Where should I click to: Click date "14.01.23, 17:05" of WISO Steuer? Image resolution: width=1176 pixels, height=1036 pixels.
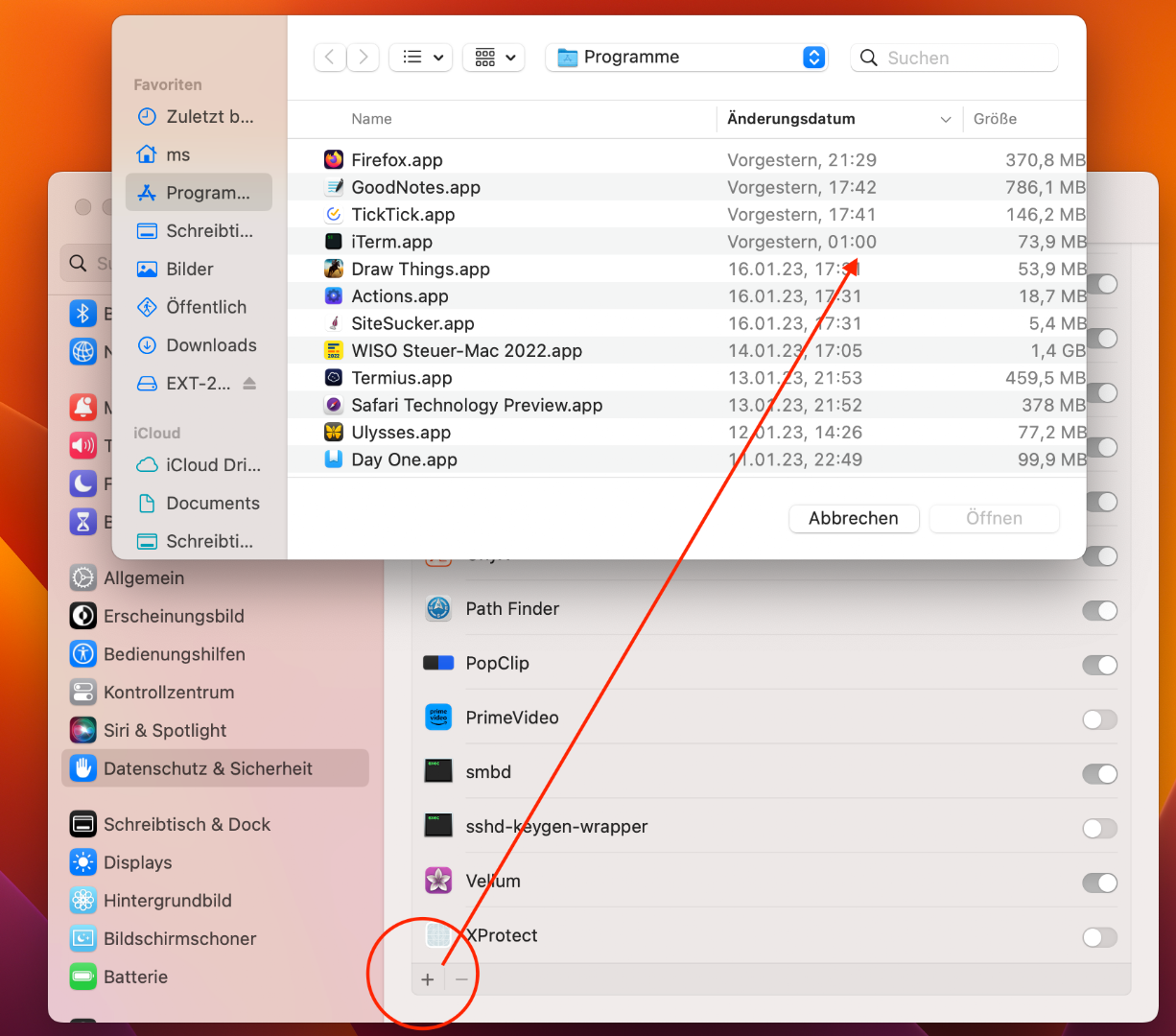pos(794,351)
